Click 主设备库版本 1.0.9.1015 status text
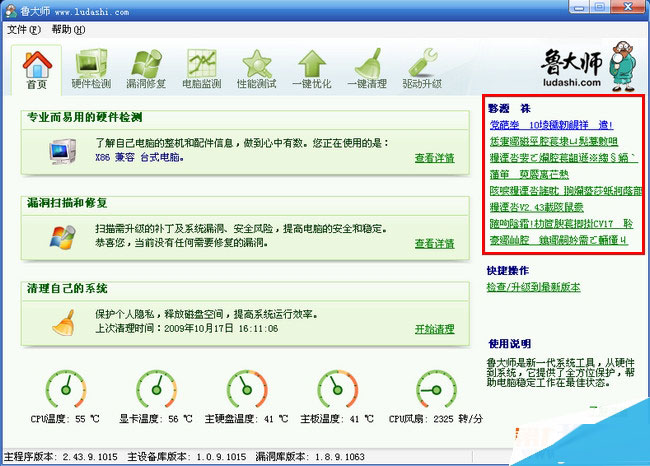 (187, 457)
